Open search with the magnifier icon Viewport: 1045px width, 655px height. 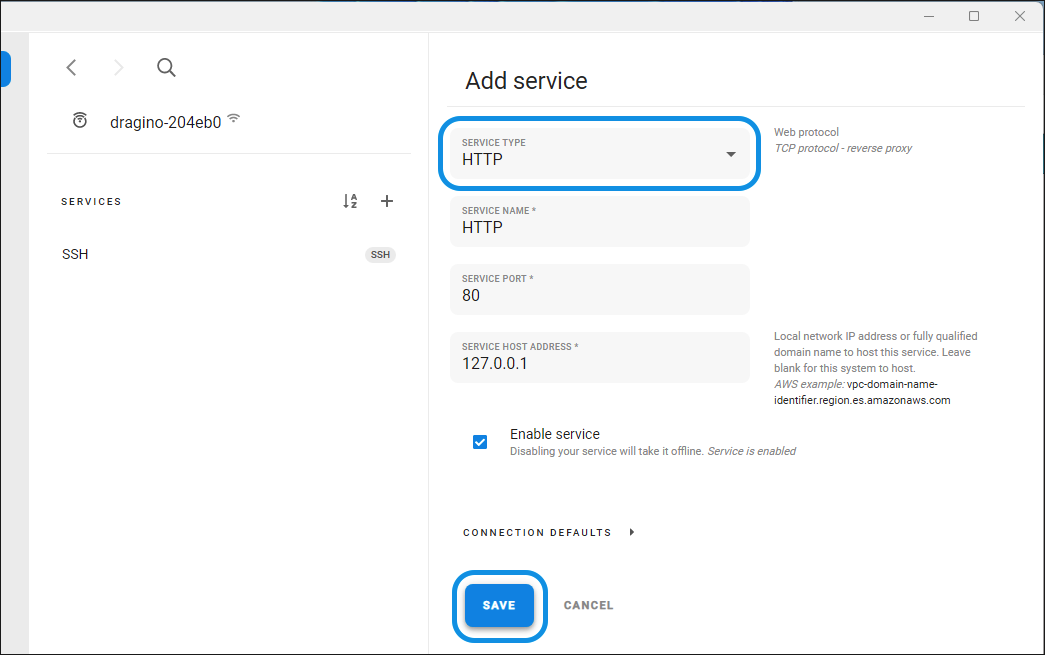click(166, 67)
